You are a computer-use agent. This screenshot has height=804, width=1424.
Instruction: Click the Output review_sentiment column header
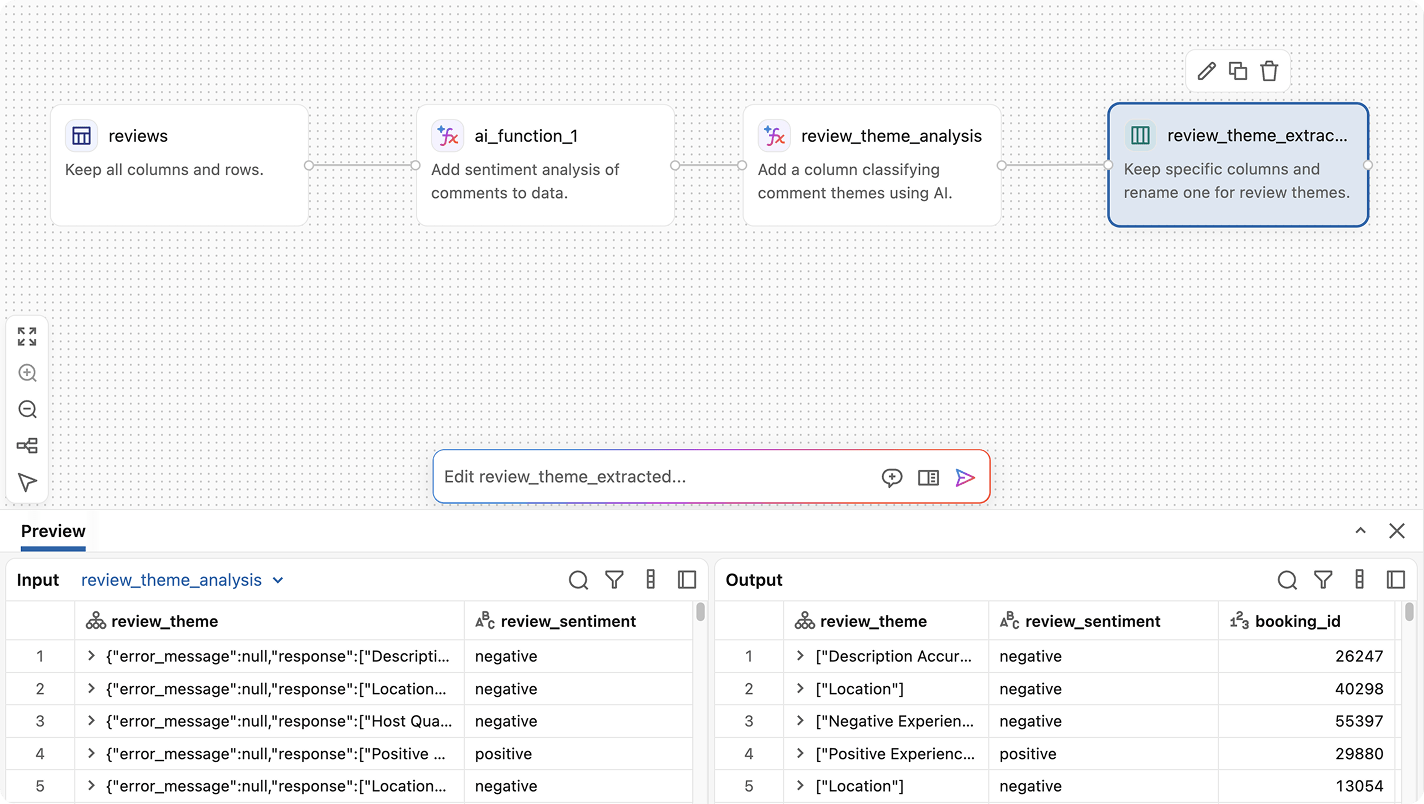(x=1103, y=621)
